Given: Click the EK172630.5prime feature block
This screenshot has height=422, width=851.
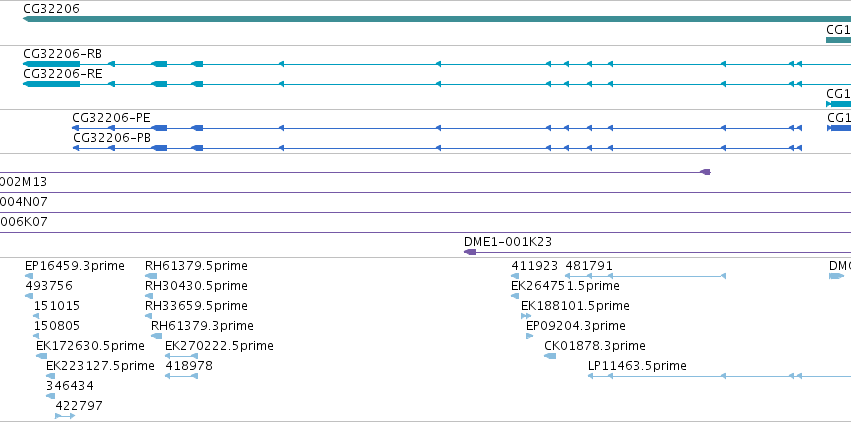Looking at the screenshot, I should [x=41, y=356].
